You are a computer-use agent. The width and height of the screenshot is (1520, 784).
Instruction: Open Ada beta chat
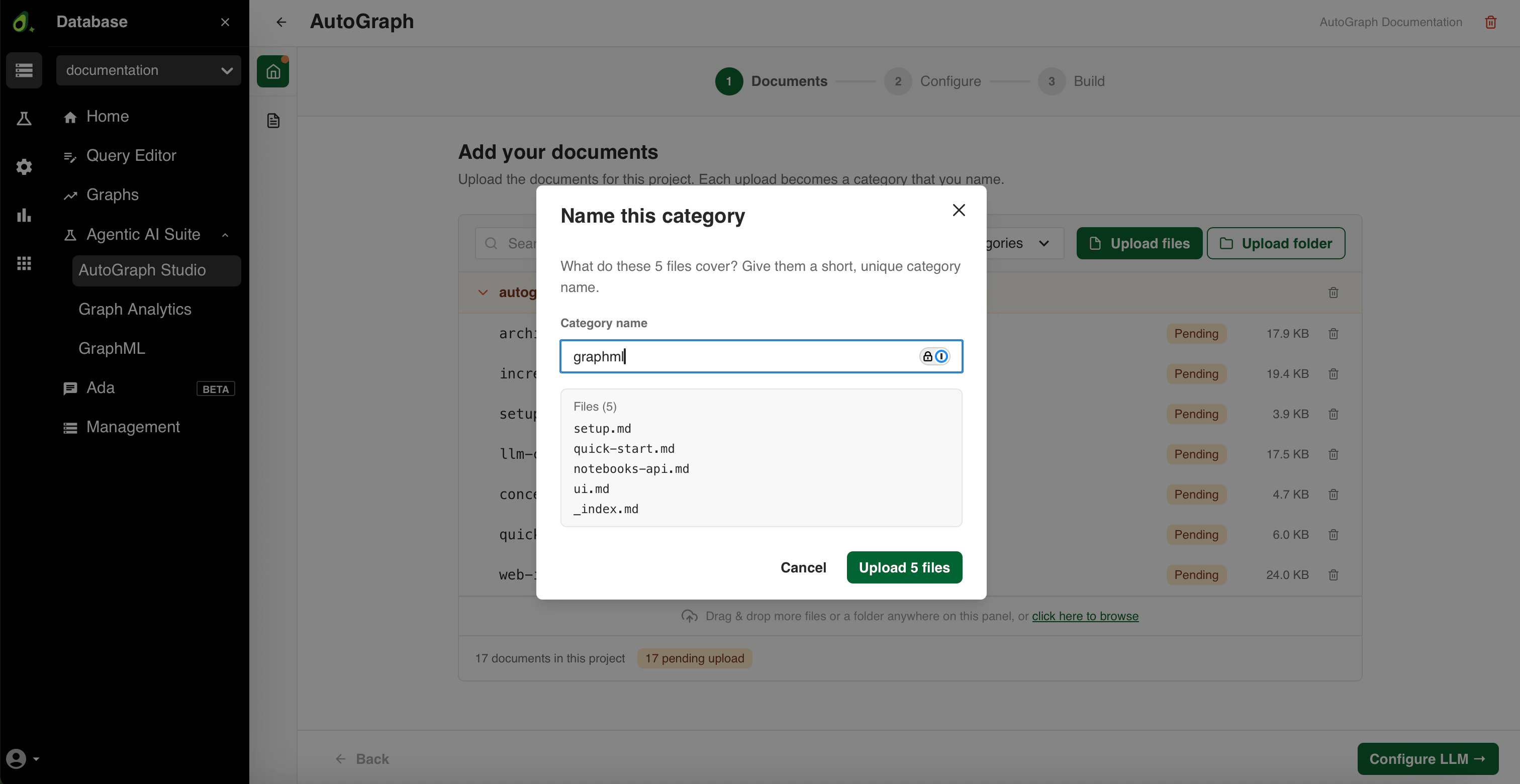coord(149,387)
